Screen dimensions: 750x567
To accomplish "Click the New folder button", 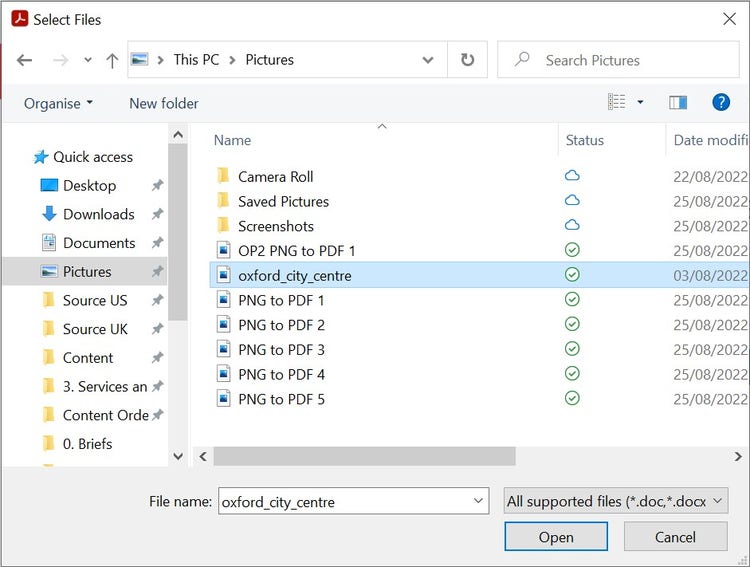I will point(164,103).
